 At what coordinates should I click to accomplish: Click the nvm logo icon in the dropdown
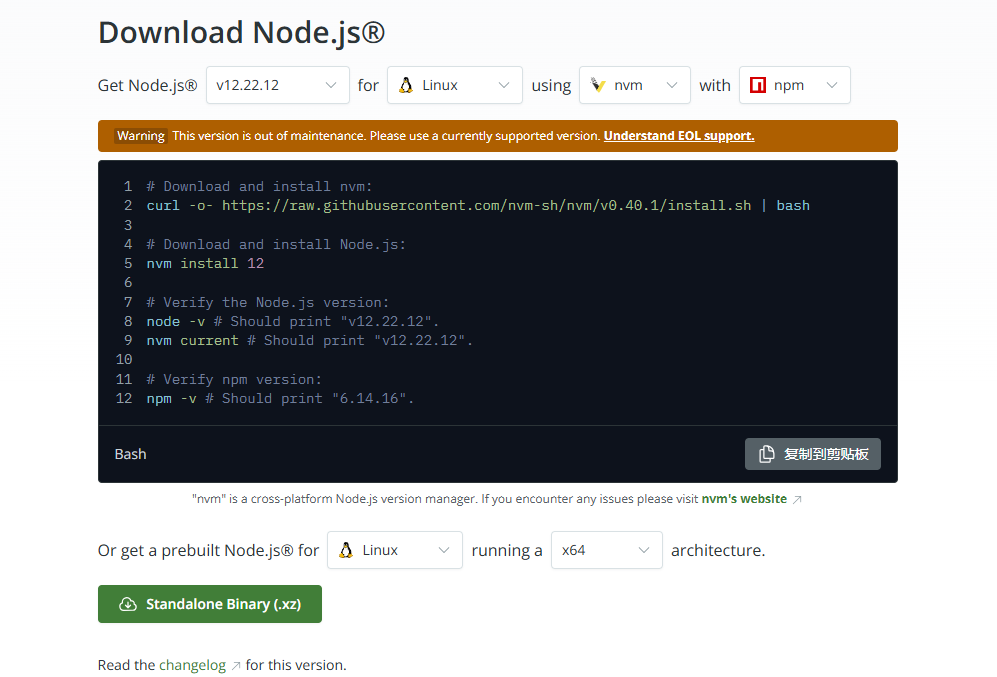tap(598, 85)
